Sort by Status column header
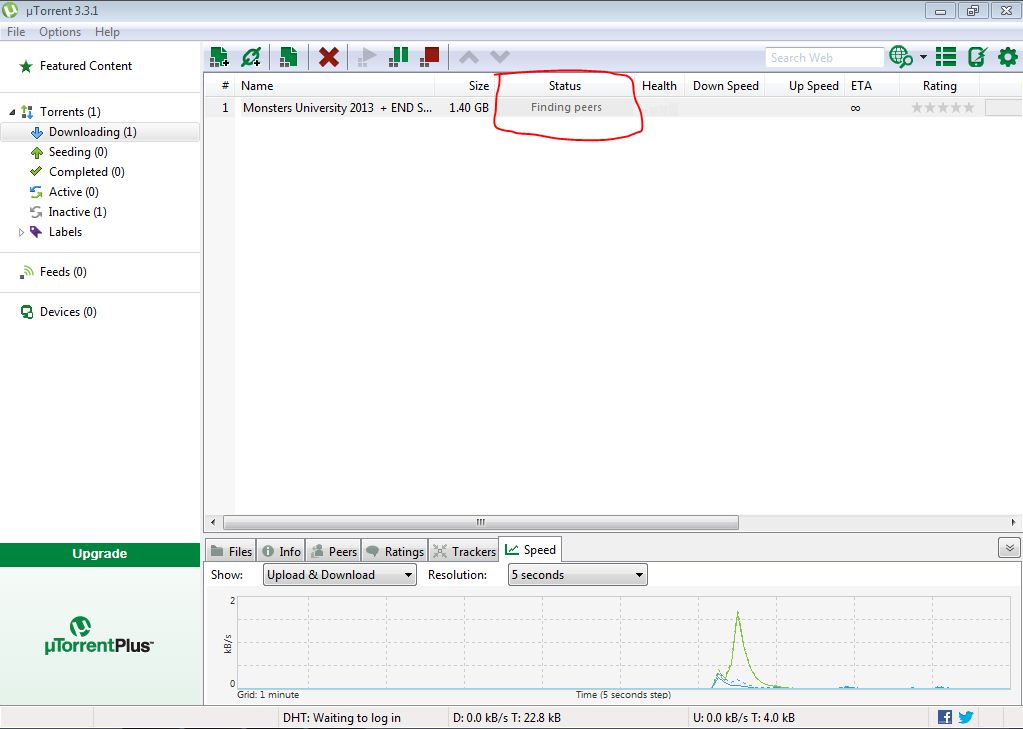Viewport: 1023px width, 729px height. (x=564, y=85)
